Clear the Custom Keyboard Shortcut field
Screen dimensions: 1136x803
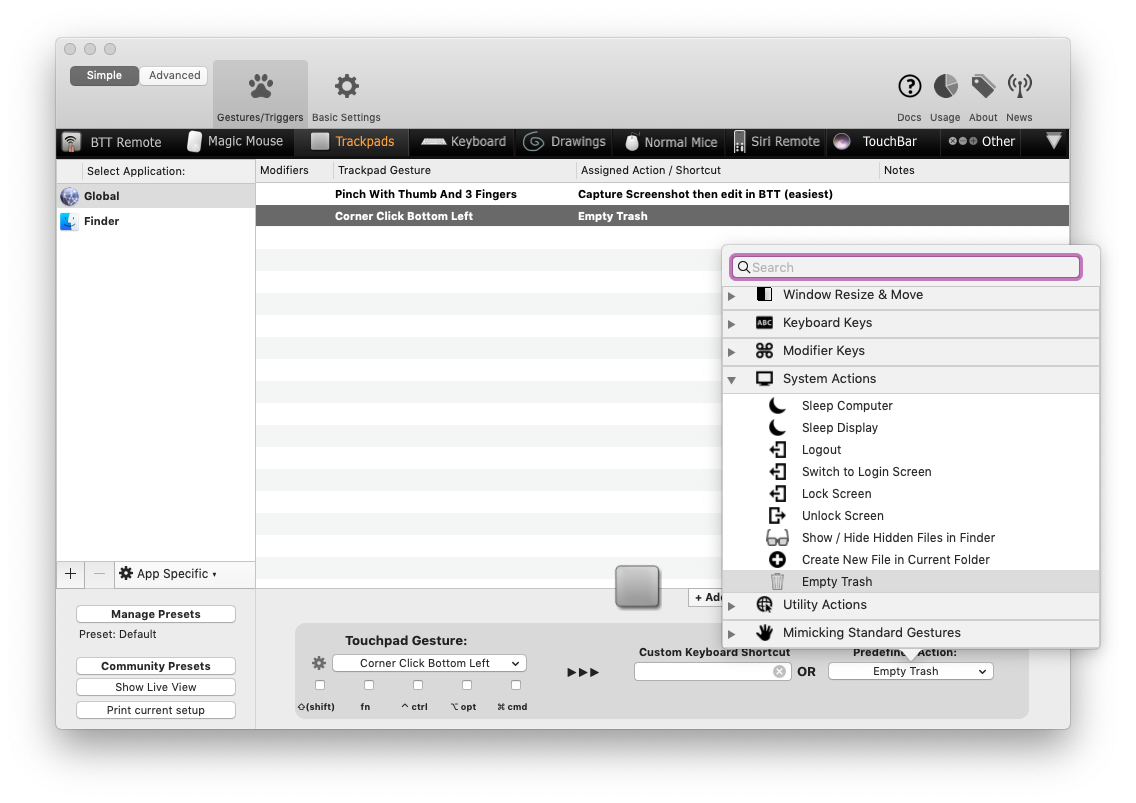click(x=780, y=672)
